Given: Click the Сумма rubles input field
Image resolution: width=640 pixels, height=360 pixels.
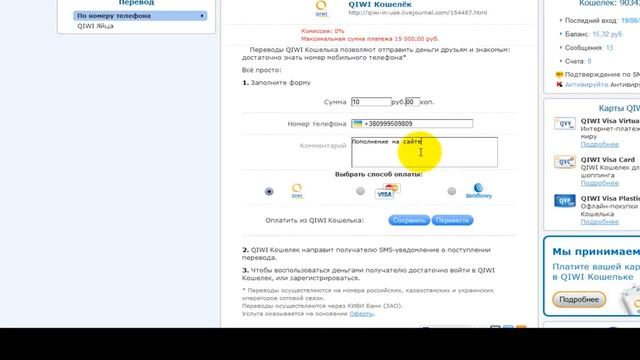Looking at the screenshot, I should pyautogui.click(x=371, y=102).
